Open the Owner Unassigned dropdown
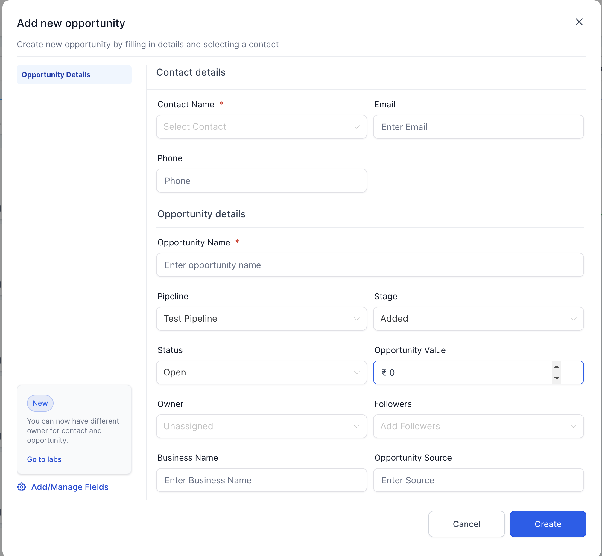Screen dimensions: 602x556 [261, 426]
